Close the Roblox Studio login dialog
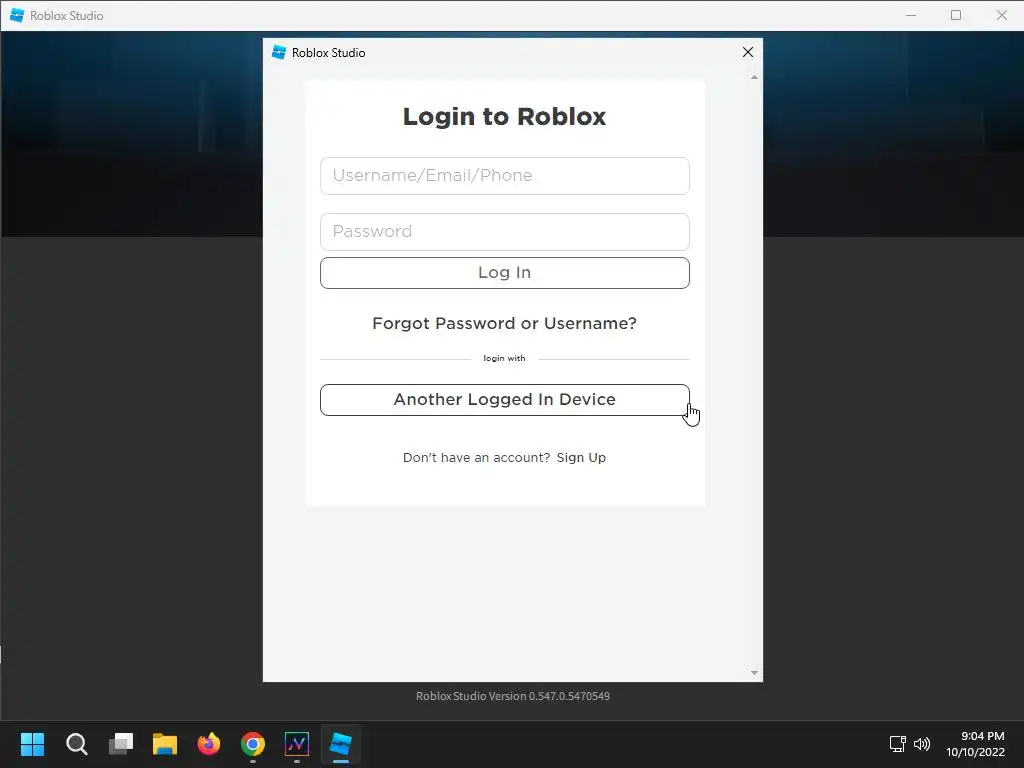Screen dimensions: 1024x768 click(x=748, y=52)
